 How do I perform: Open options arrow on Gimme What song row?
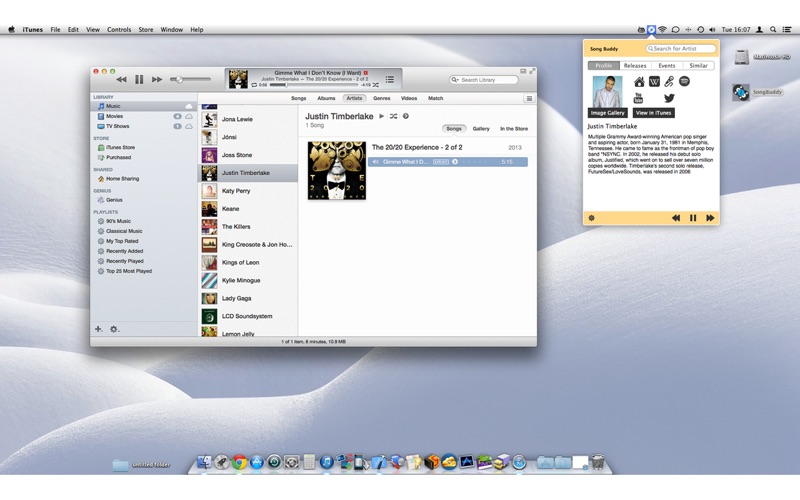pos(455,162)
